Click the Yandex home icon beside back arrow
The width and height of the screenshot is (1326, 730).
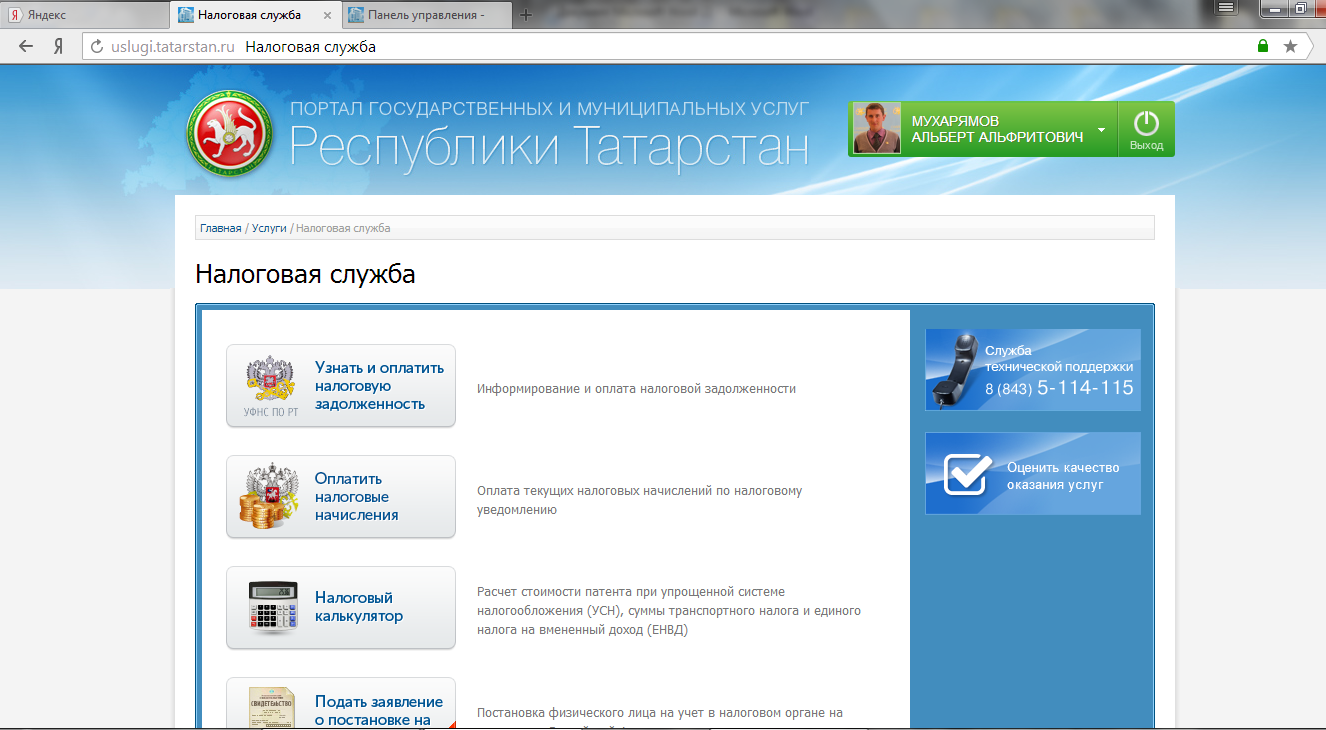tap(58, 47)
